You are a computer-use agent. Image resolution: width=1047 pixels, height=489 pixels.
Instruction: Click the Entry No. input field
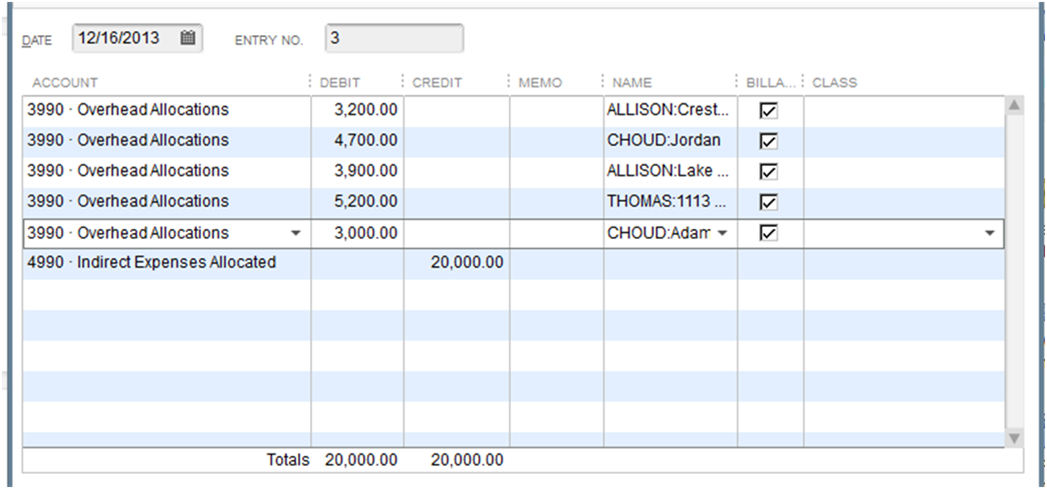(394, 39)
